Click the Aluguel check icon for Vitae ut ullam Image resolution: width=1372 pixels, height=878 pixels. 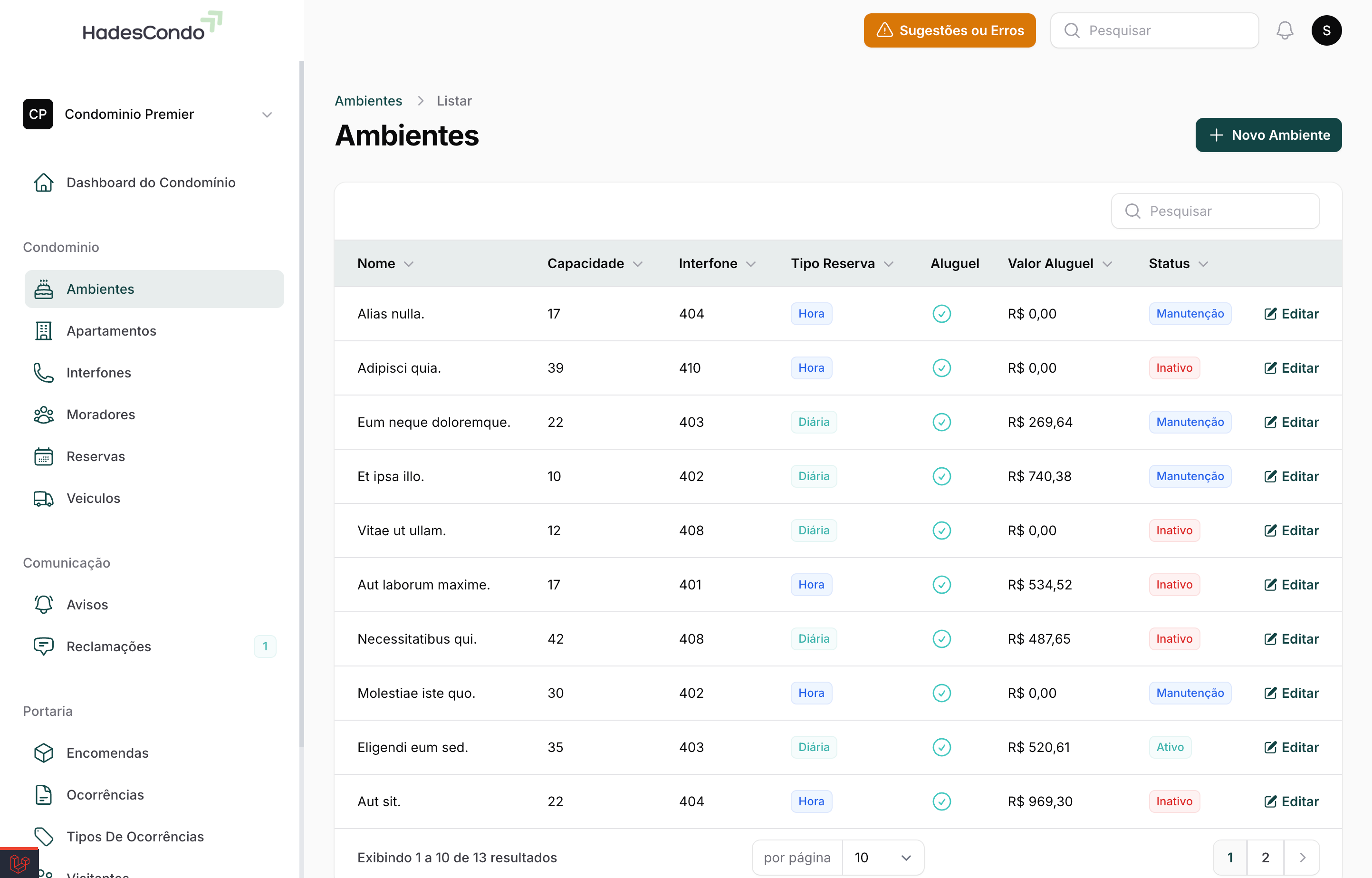click(941, 530)
